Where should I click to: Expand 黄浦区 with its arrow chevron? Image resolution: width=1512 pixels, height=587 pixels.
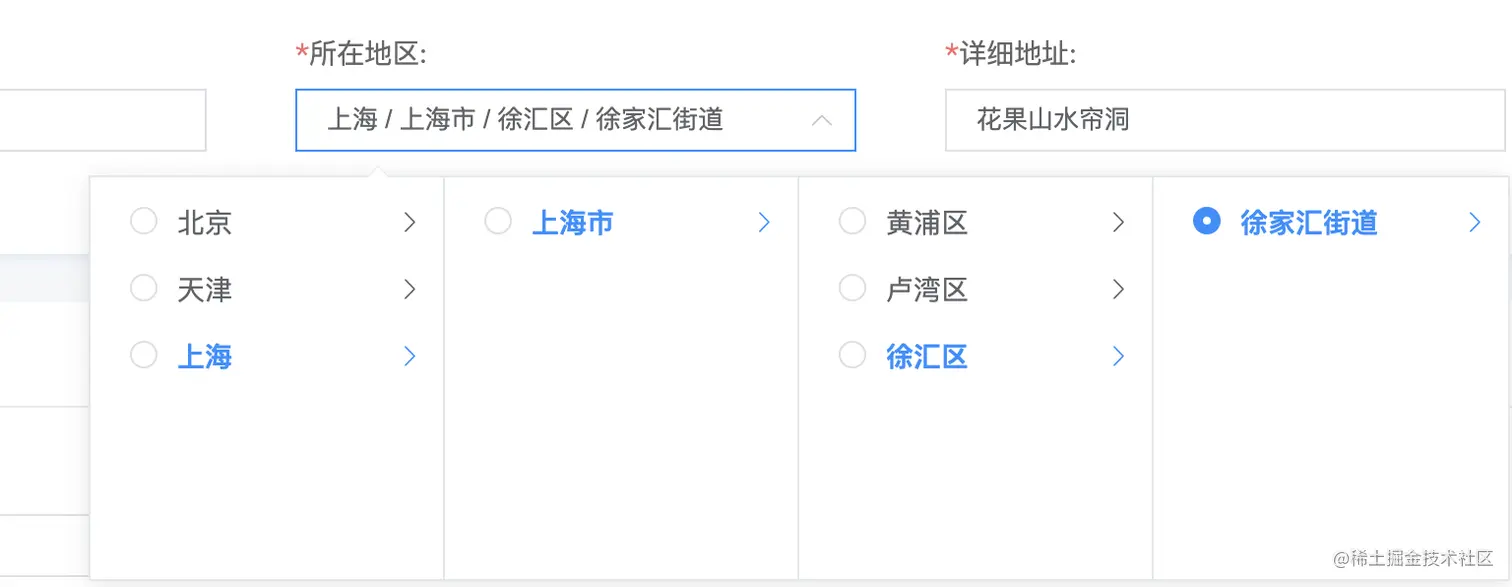pyautogui.click(x=1118, y=222)
